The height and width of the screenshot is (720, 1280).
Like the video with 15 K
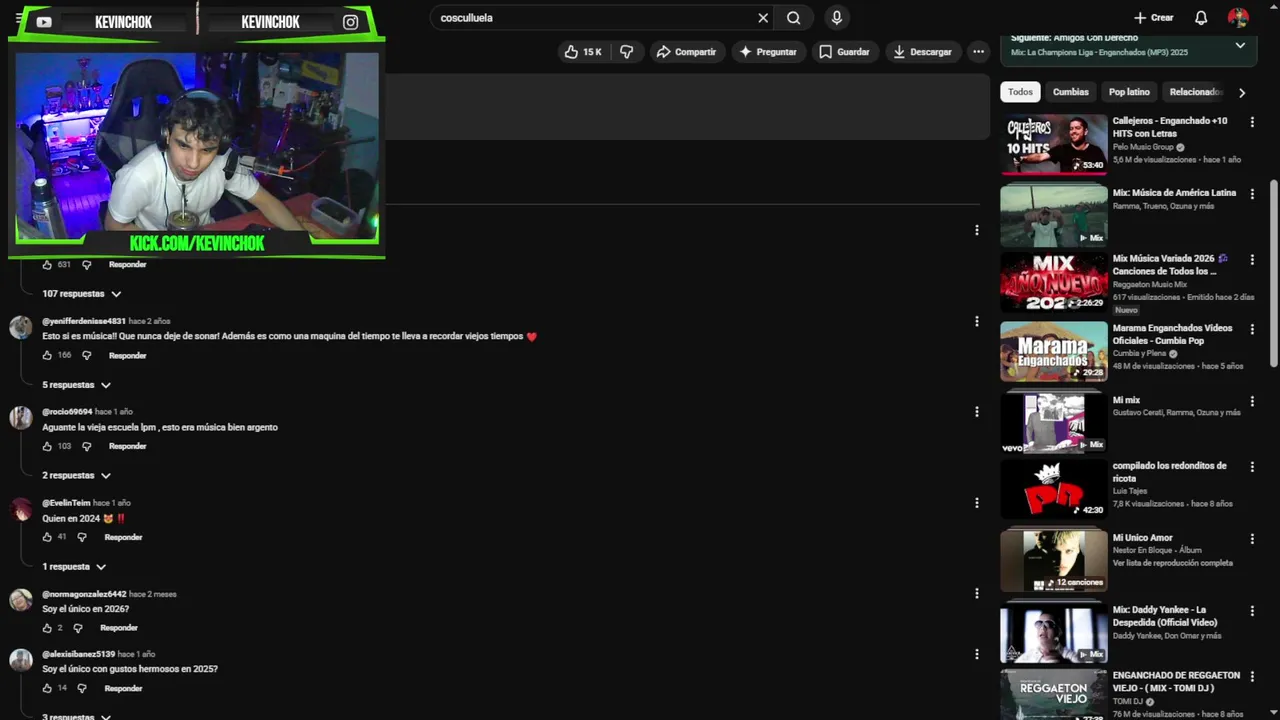[x=583, y=52]
